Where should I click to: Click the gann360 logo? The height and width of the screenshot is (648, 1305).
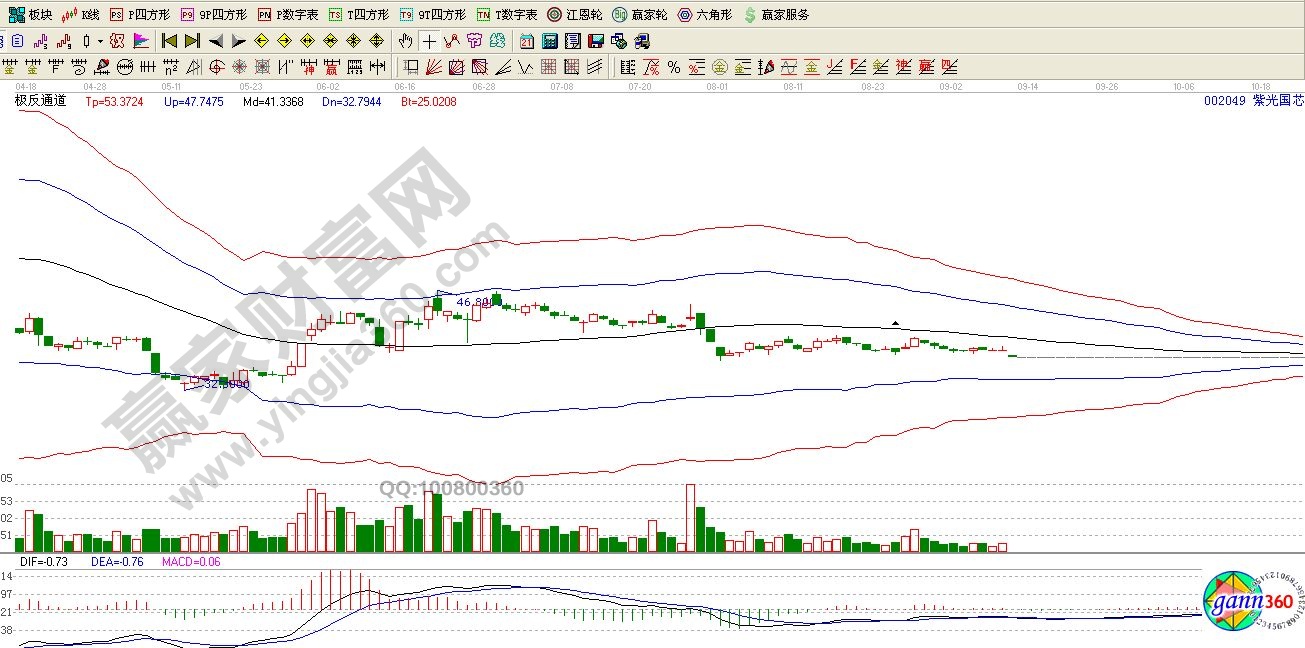[x=1248, y=603]
